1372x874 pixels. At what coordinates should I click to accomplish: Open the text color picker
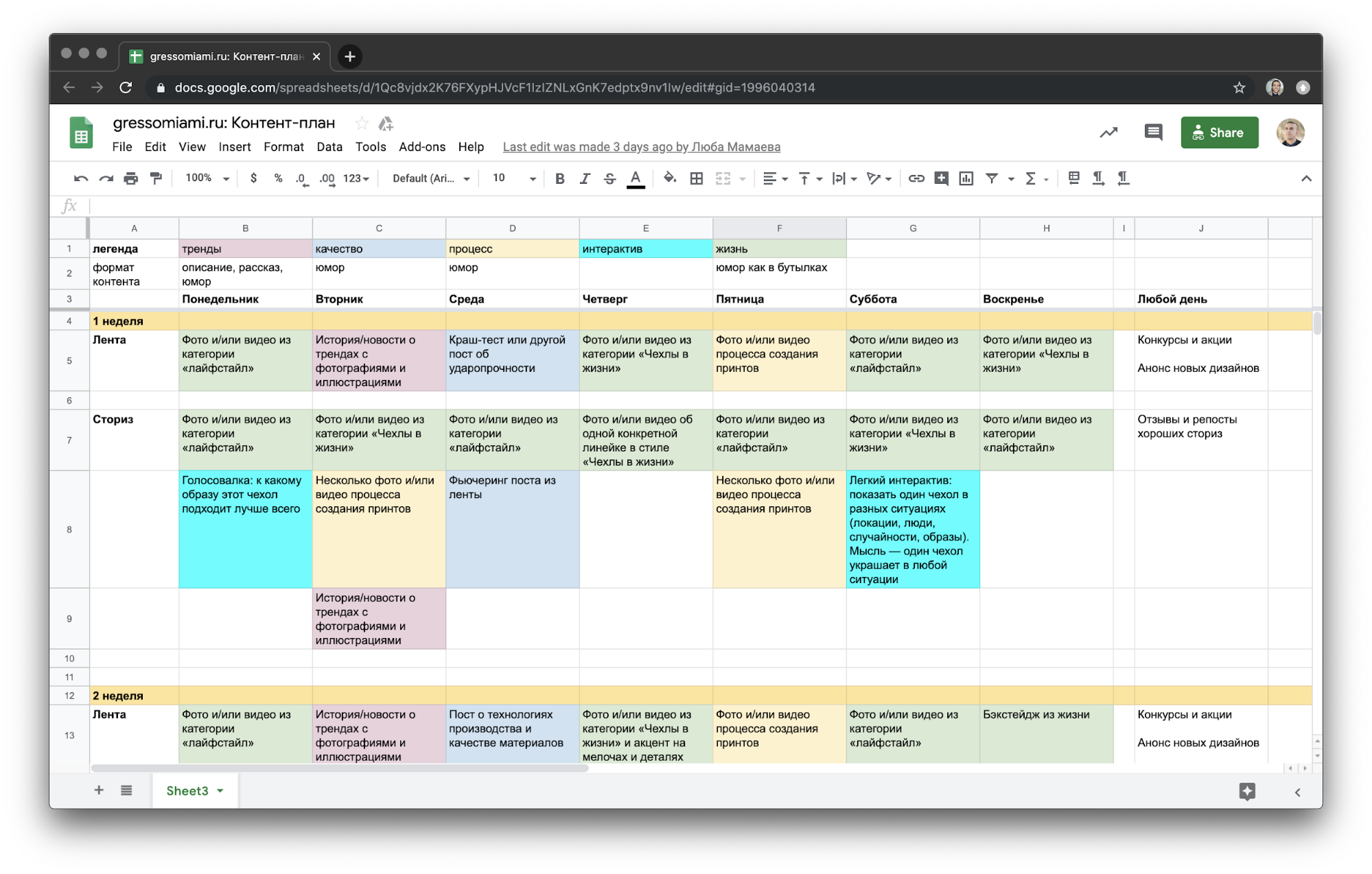636,178
